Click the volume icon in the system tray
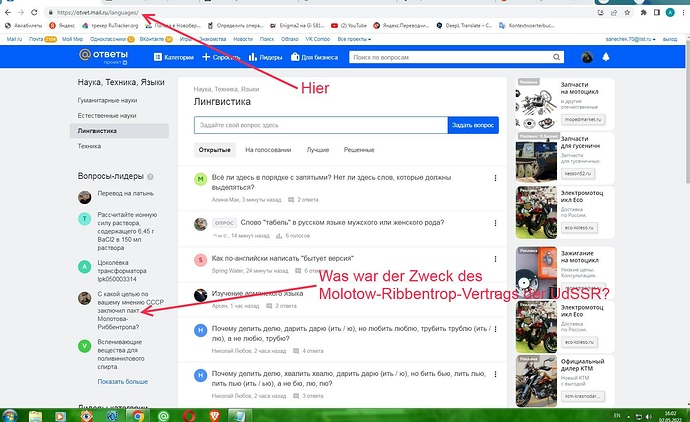Screen dimensions: 690x422 coord(649,416)
